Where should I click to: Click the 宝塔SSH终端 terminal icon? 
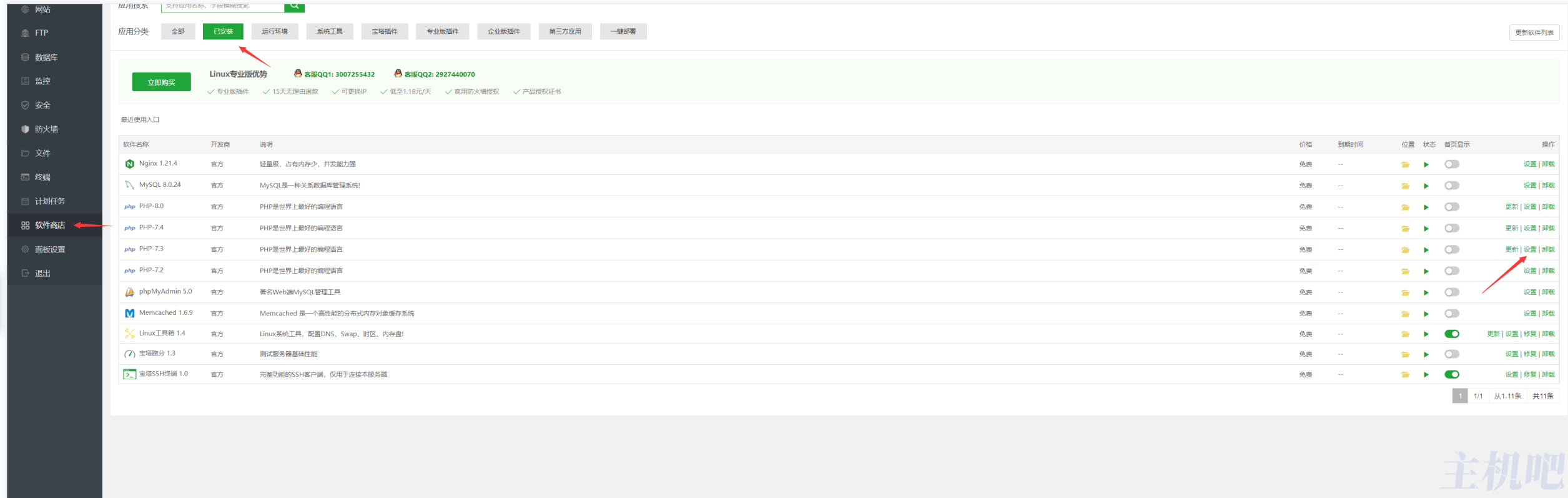(x=129, y=374)
